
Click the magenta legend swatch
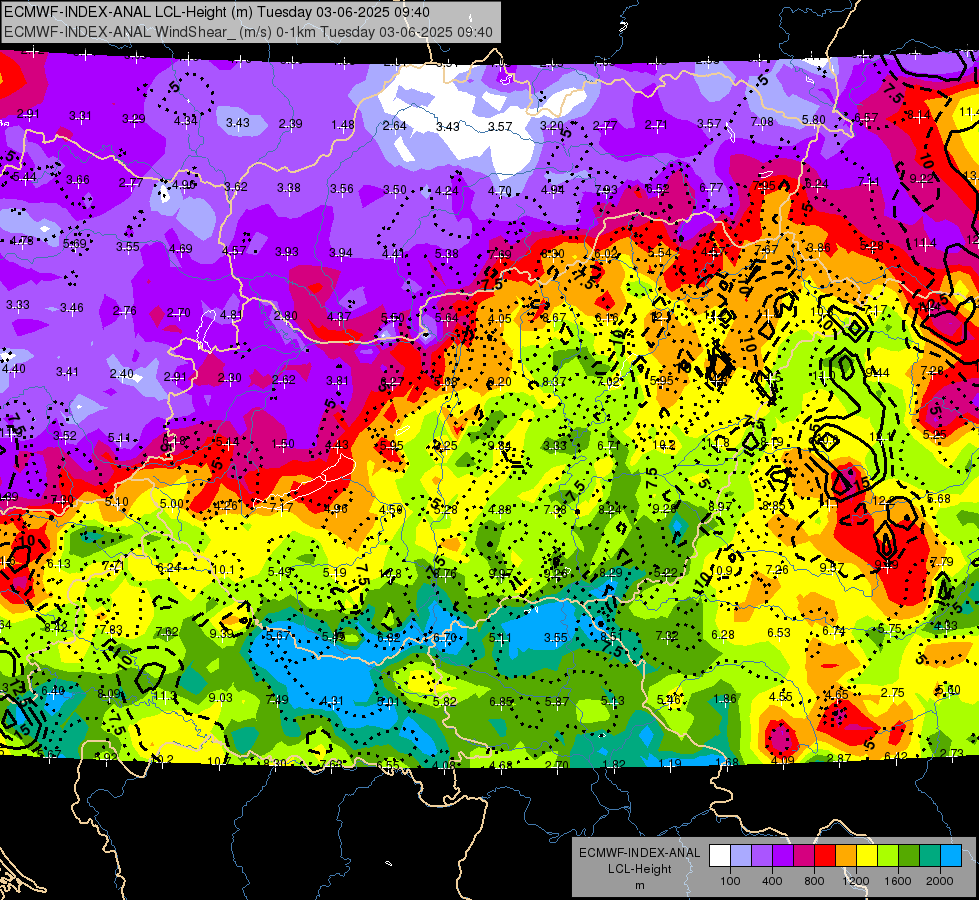(804, 856)
